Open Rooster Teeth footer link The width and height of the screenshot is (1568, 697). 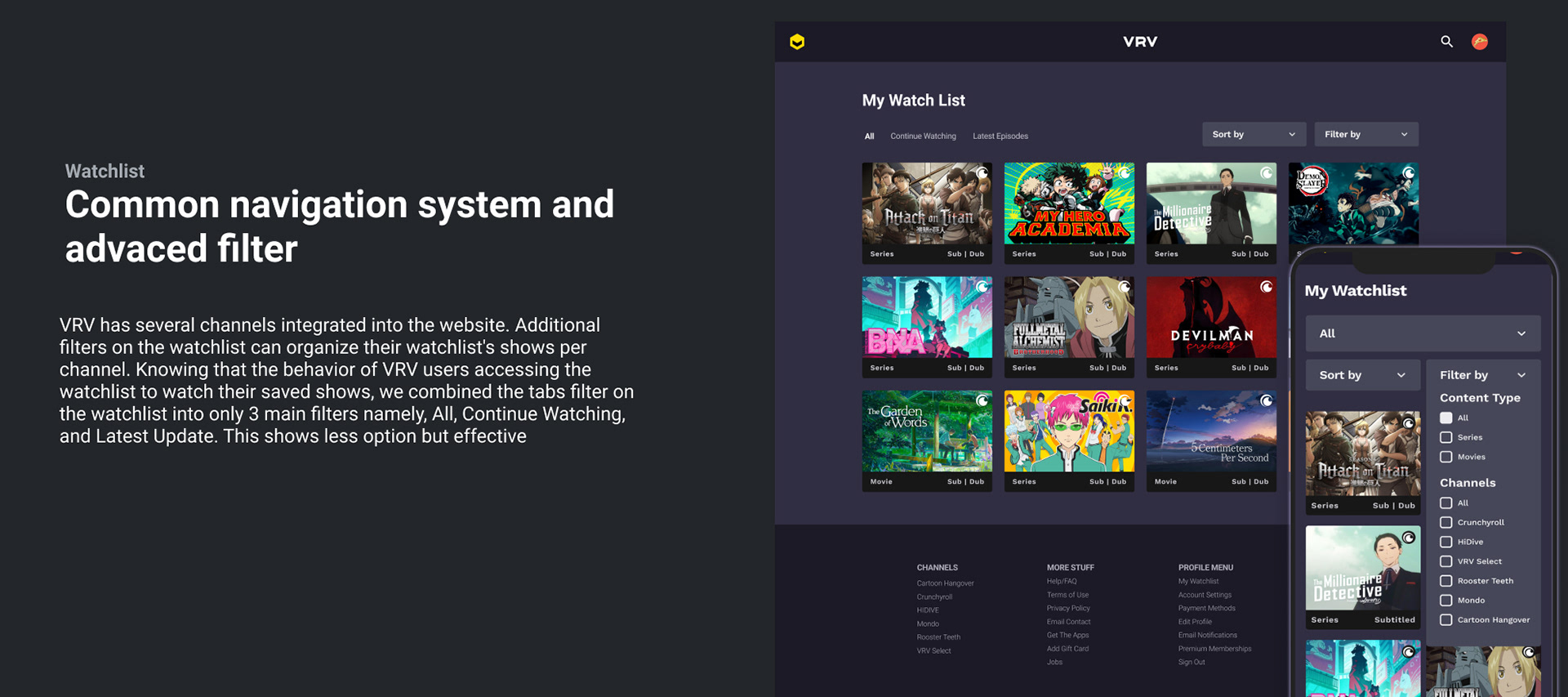[x=938, y=637]
